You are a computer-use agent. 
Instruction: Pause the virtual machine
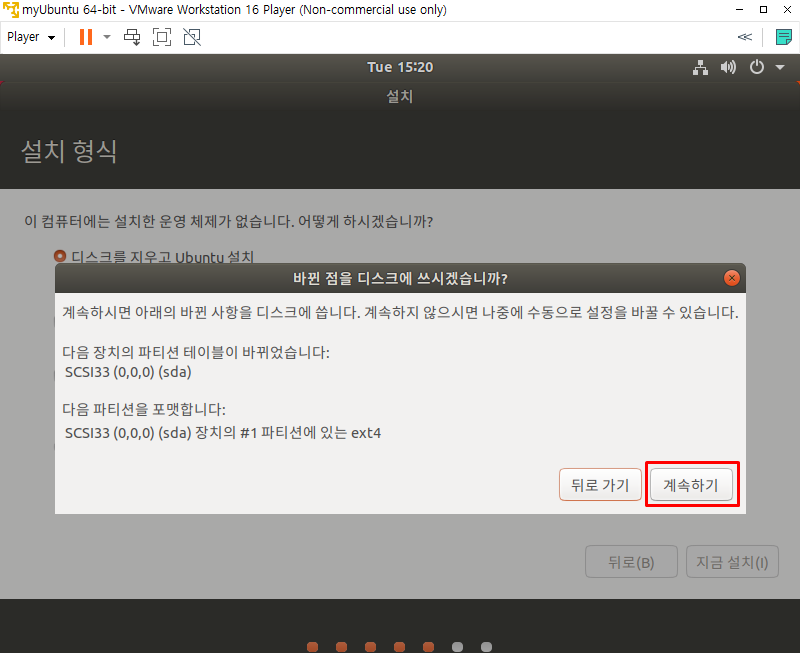click(86, 37)
